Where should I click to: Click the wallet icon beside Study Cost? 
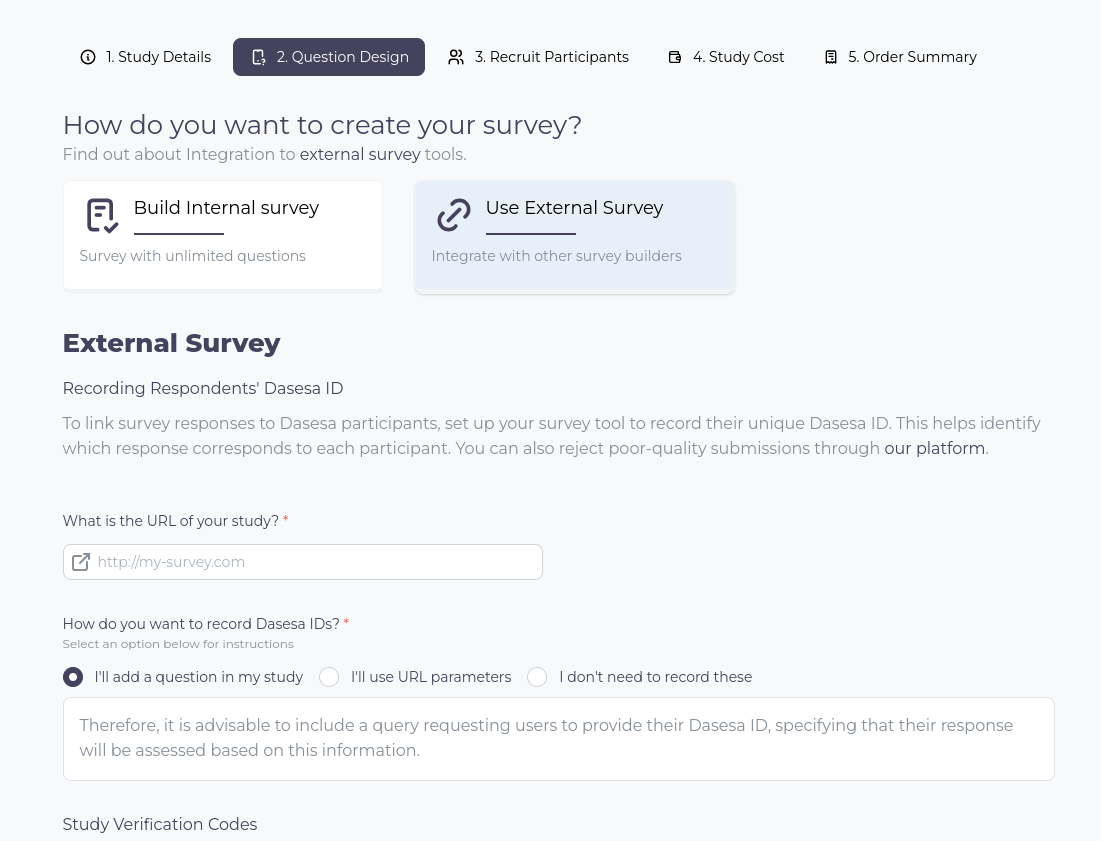(675, 57)
